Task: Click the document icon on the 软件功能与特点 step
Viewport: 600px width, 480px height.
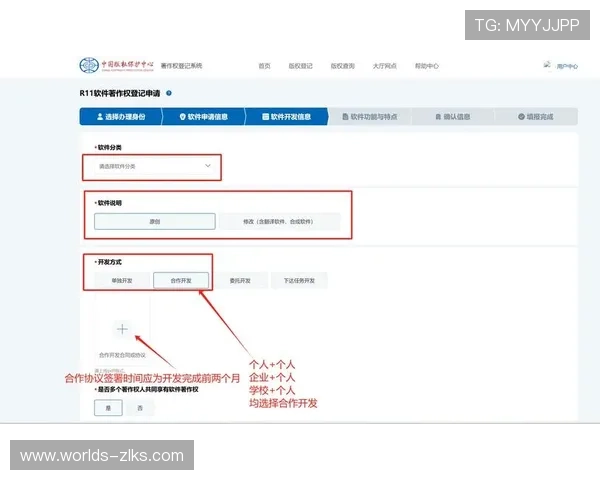Action: click(345, 116)
